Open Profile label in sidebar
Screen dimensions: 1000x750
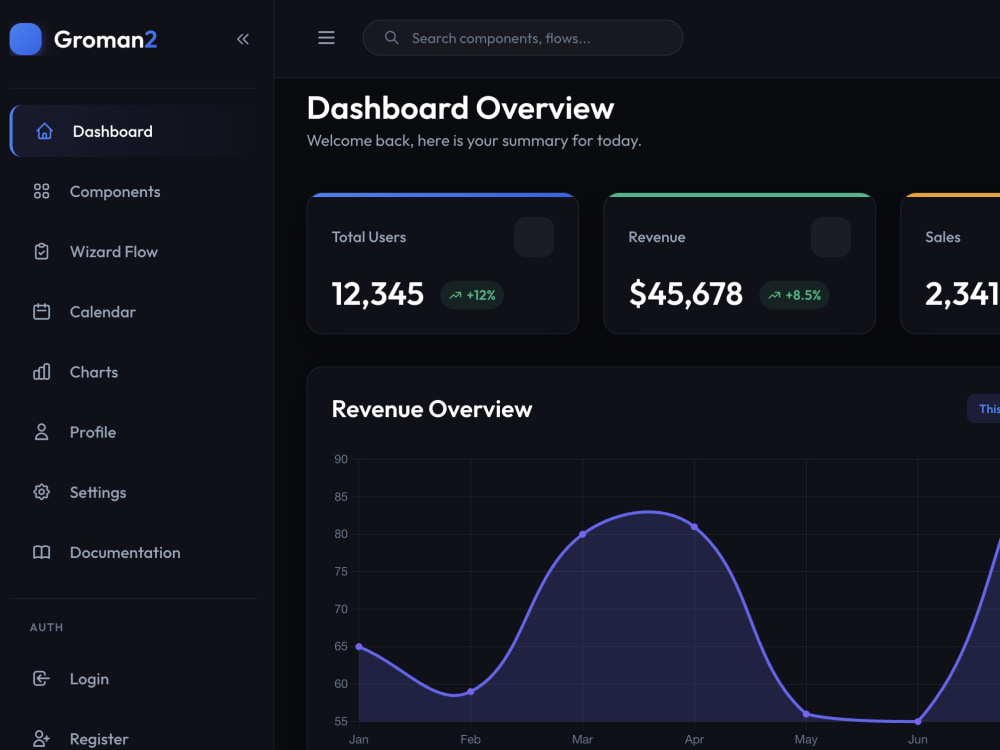click(93, 432)
